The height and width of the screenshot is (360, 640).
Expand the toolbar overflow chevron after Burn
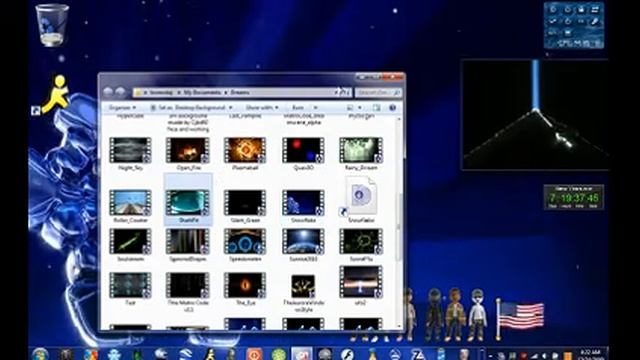[315, 108]
